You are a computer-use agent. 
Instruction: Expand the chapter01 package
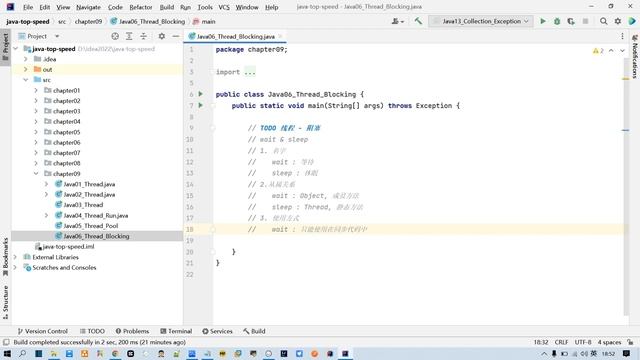coord(36,90)
